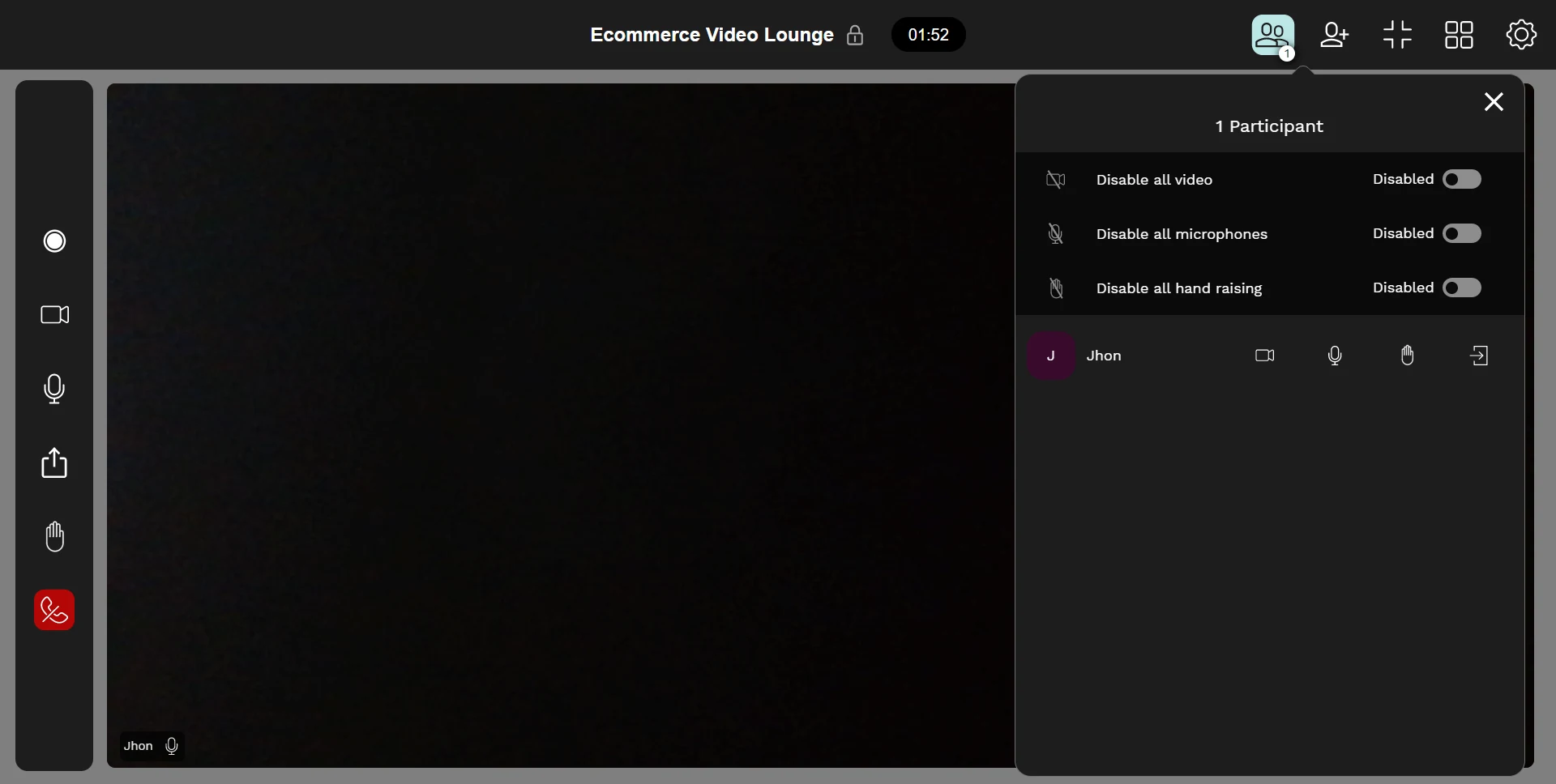Close the participants panel

pos(1494,102)
